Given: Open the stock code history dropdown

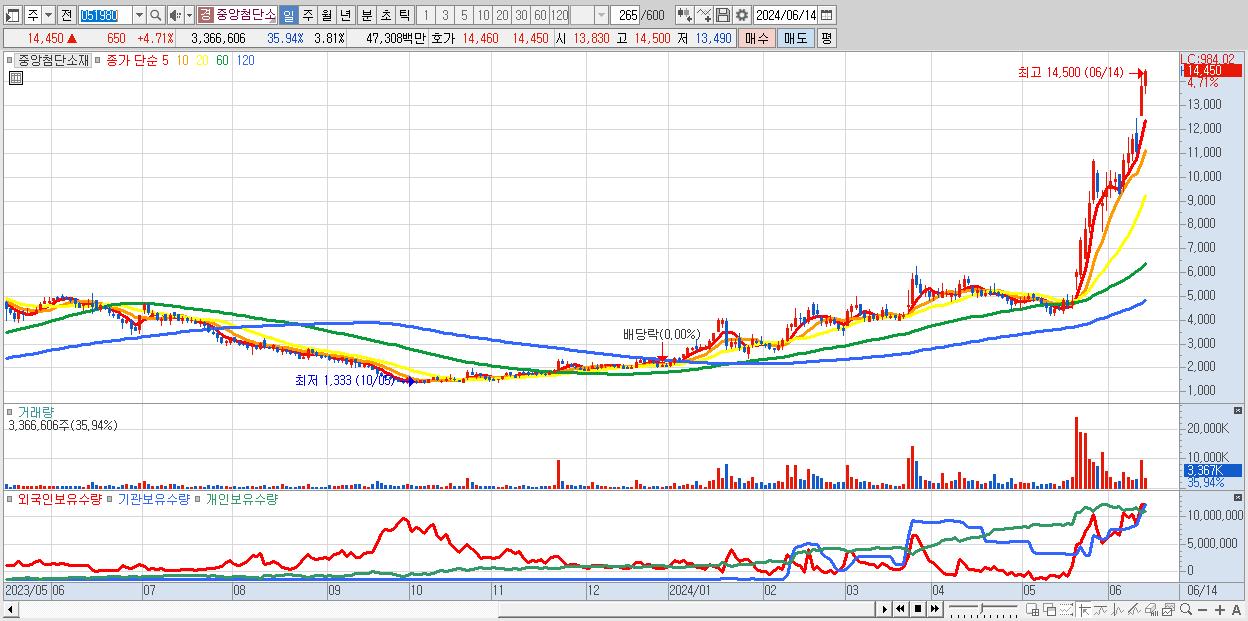Looking at the screenshot, I should (139, 15).
